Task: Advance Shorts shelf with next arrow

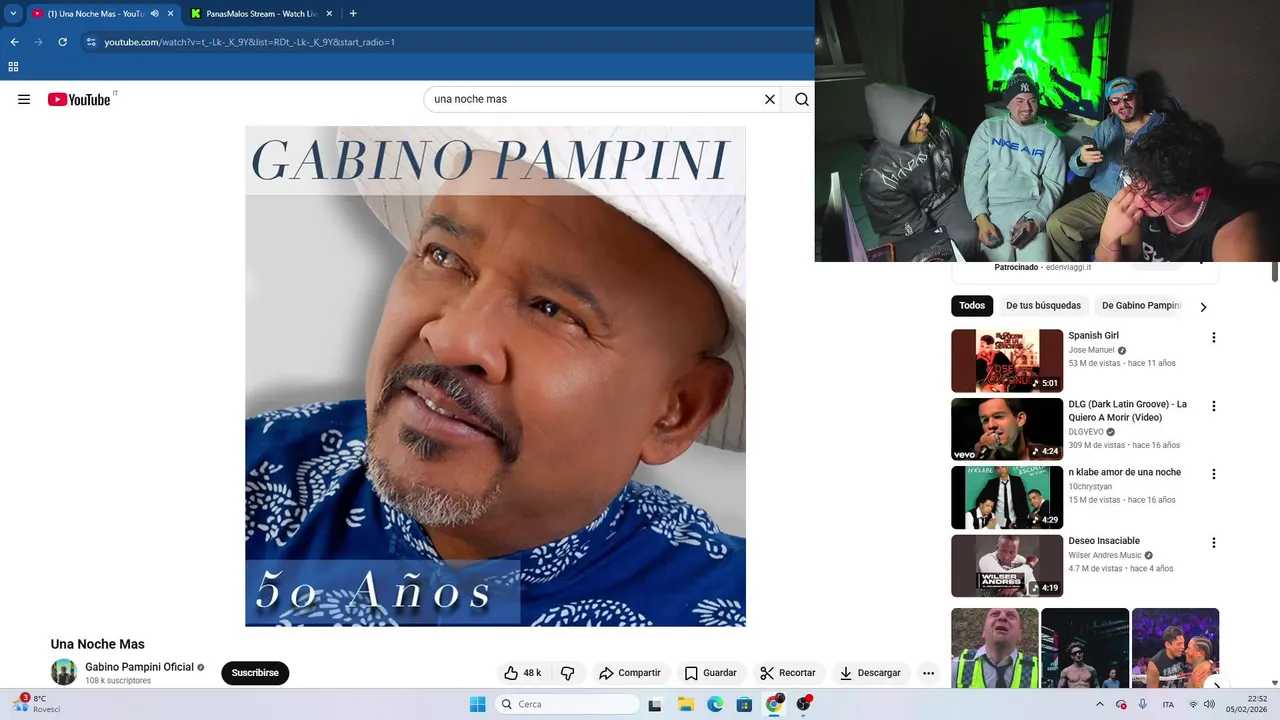Action: [x=1216, y=686]
